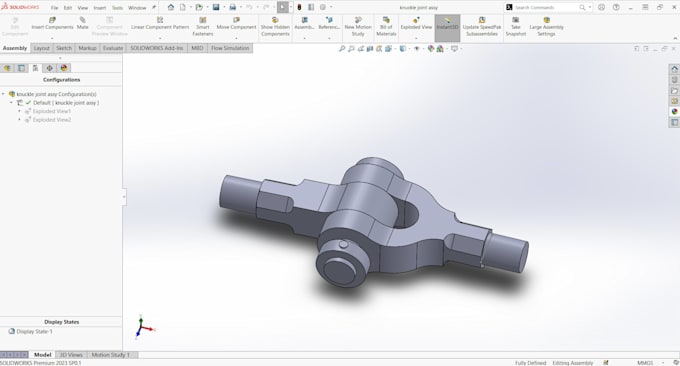This screenshot has height=366, width=680.
Task: Open the Save dropdown arrow
Action: (224, 7)
